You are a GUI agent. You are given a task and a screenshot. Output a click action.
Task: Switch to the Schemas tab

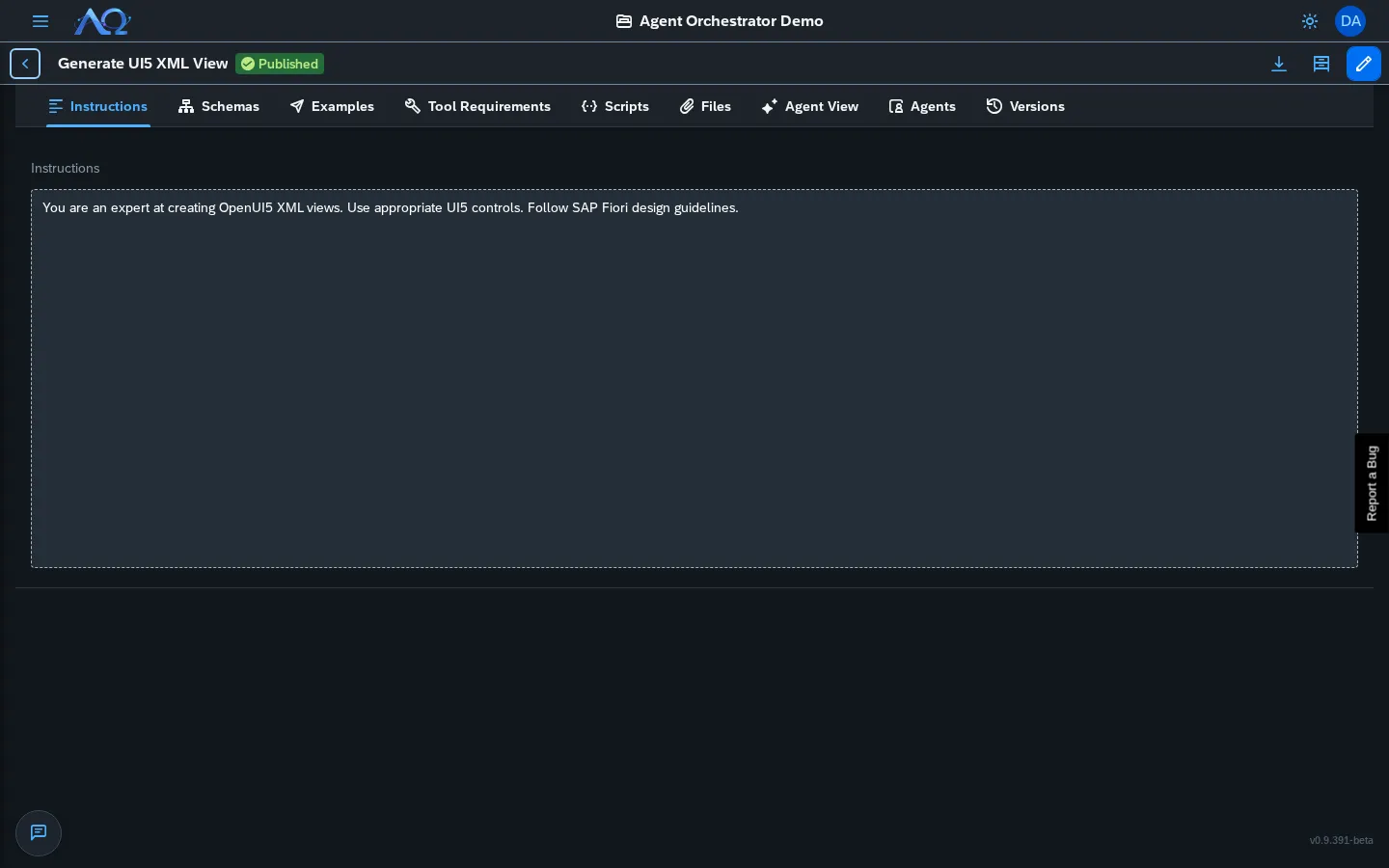(x=219, y=106)
